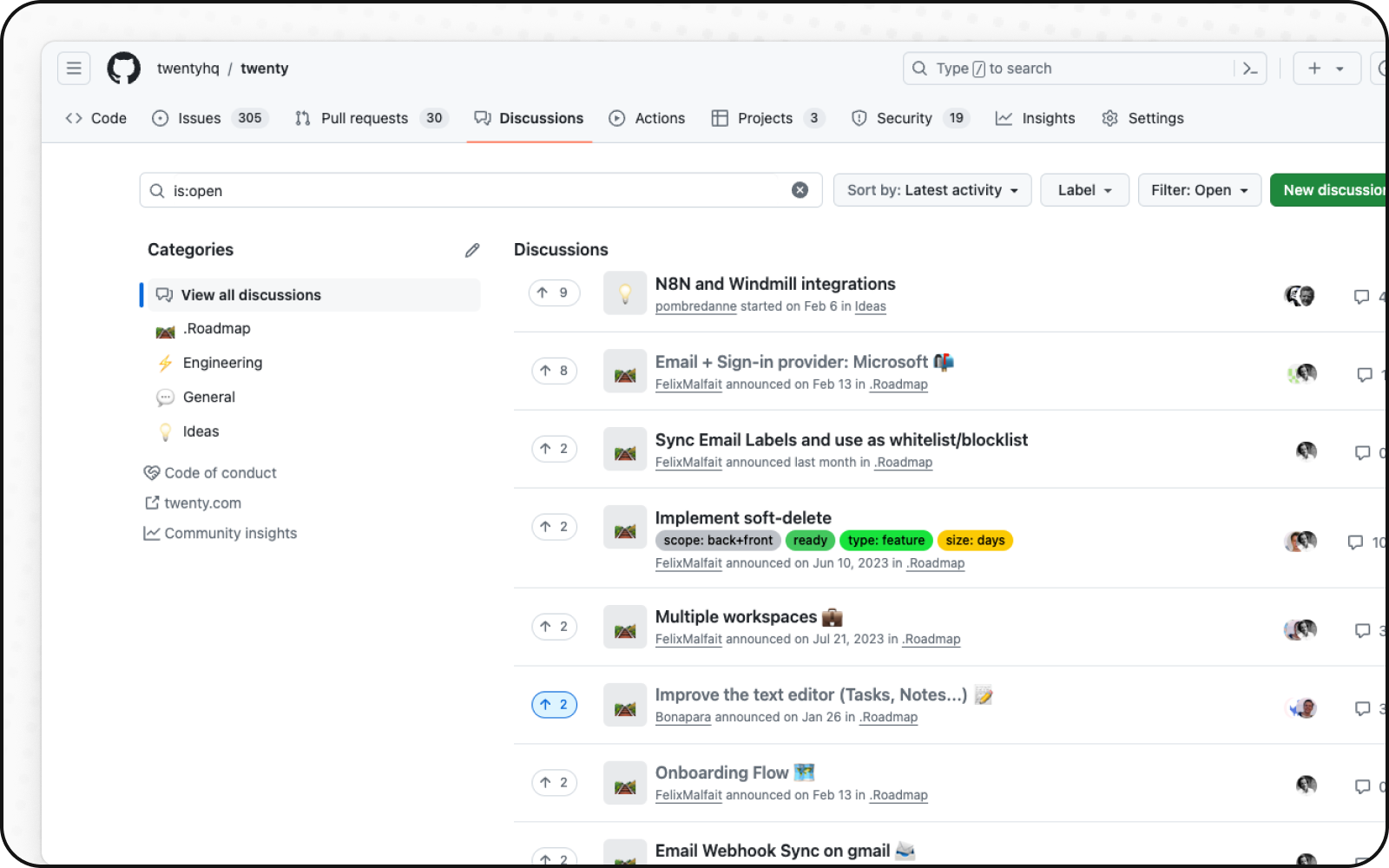Remove upvote from Improve the text editor
The height and width of the screenshot is (868, 1389).
(x=554, y=705)
